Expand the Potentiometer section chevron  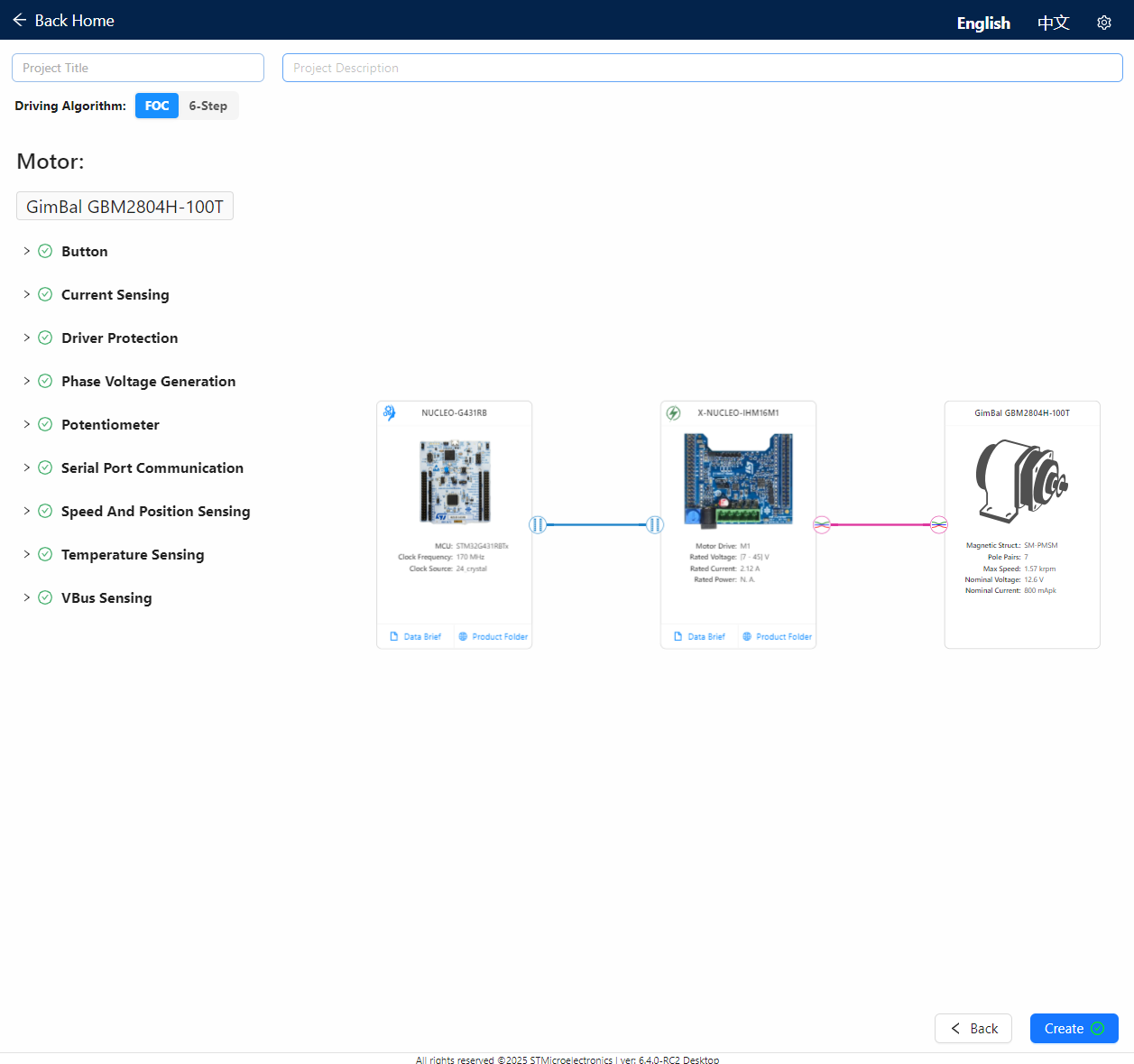[x=26, y=424]
